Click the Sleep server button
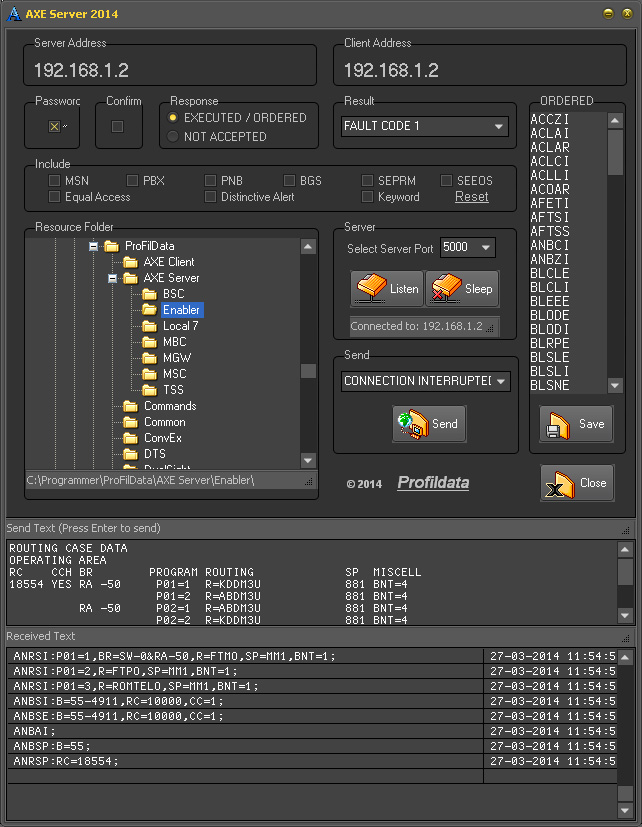Viewport: 642px width, 827px height. [x=462, y=289]
